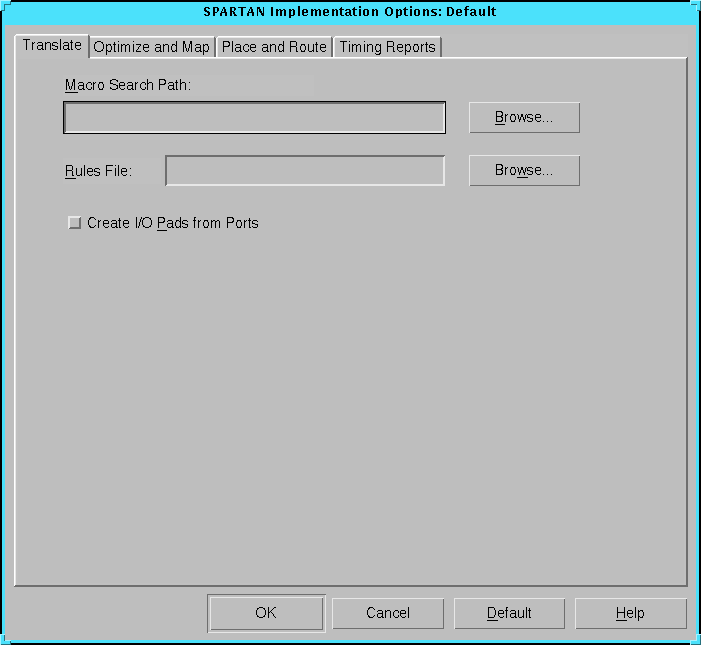701x645 pixels.
Task: Confirm the options with OK
Action: pos(266,613)
